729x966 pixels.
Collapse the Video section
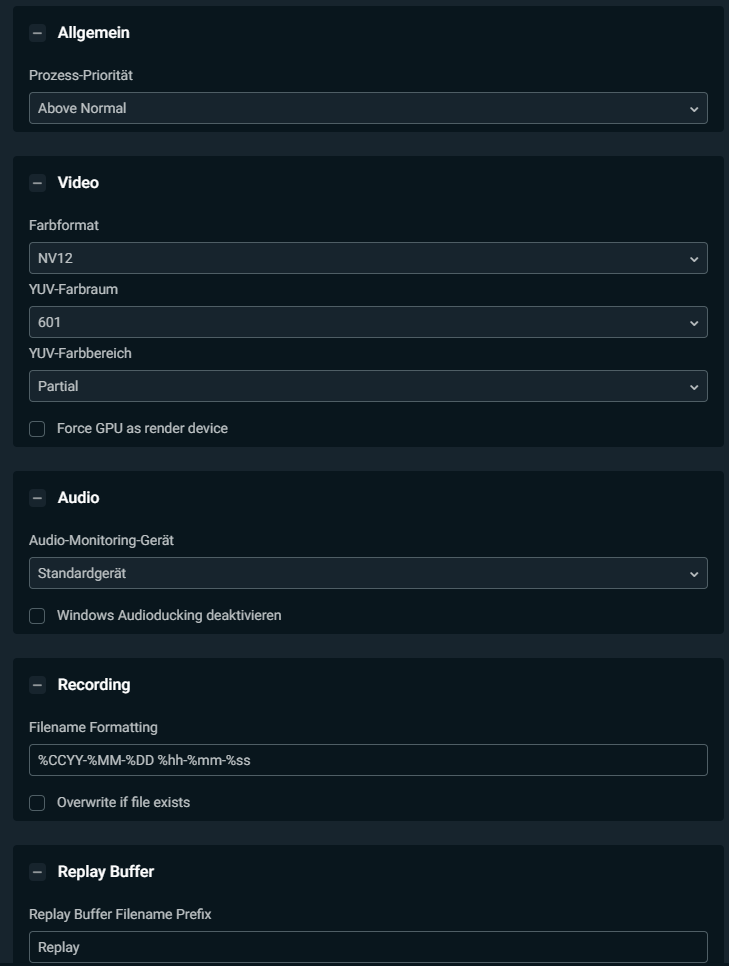37,183
